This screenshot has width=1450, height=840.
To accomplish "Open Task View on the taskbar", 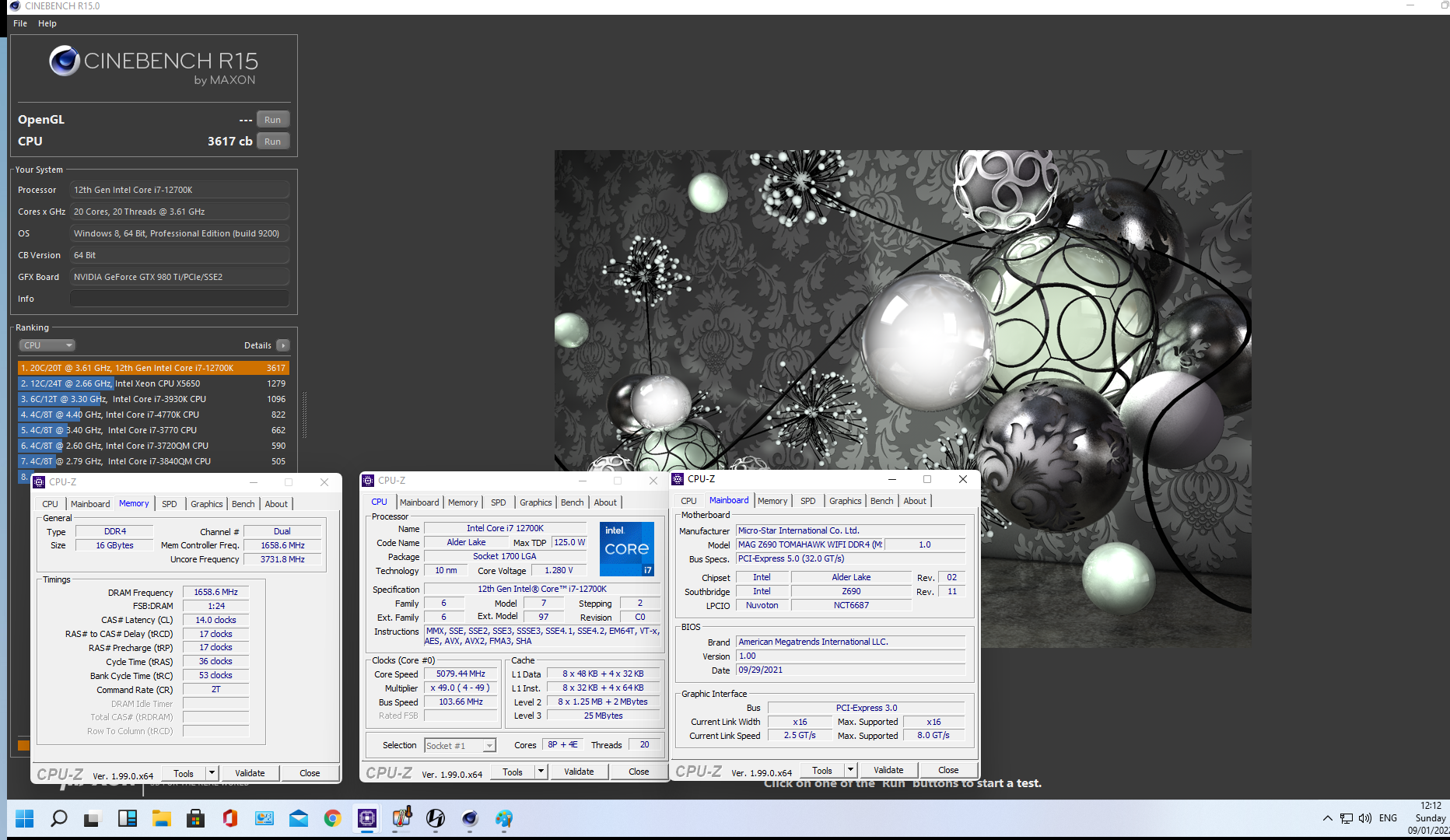I will (x=93, y=818).
